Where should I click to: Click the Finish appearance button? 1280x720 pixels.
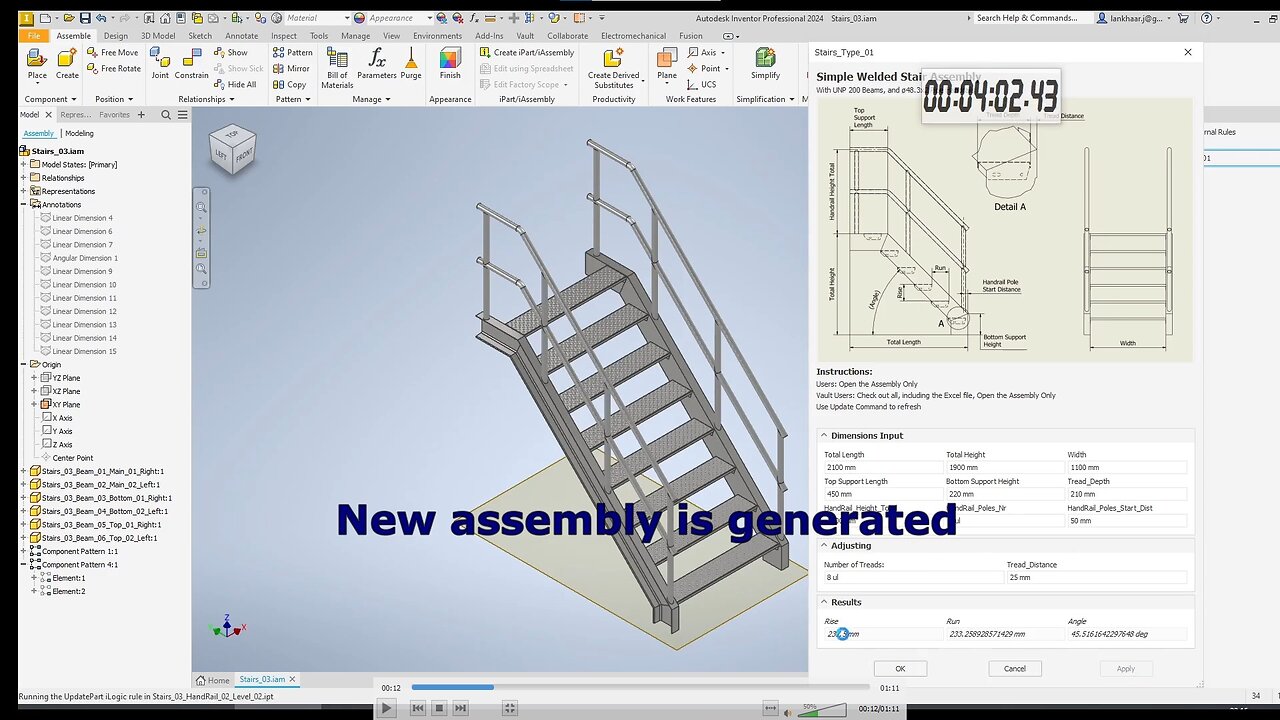click(450, 64)
